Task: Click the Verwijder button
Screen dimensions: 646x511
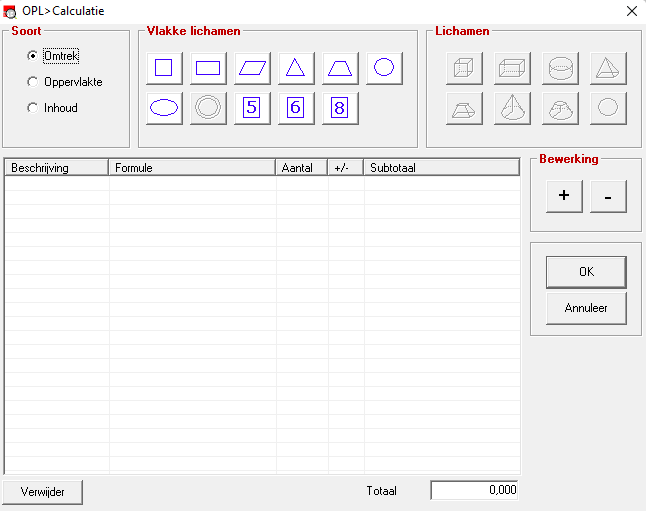Action: pos(43,492)
